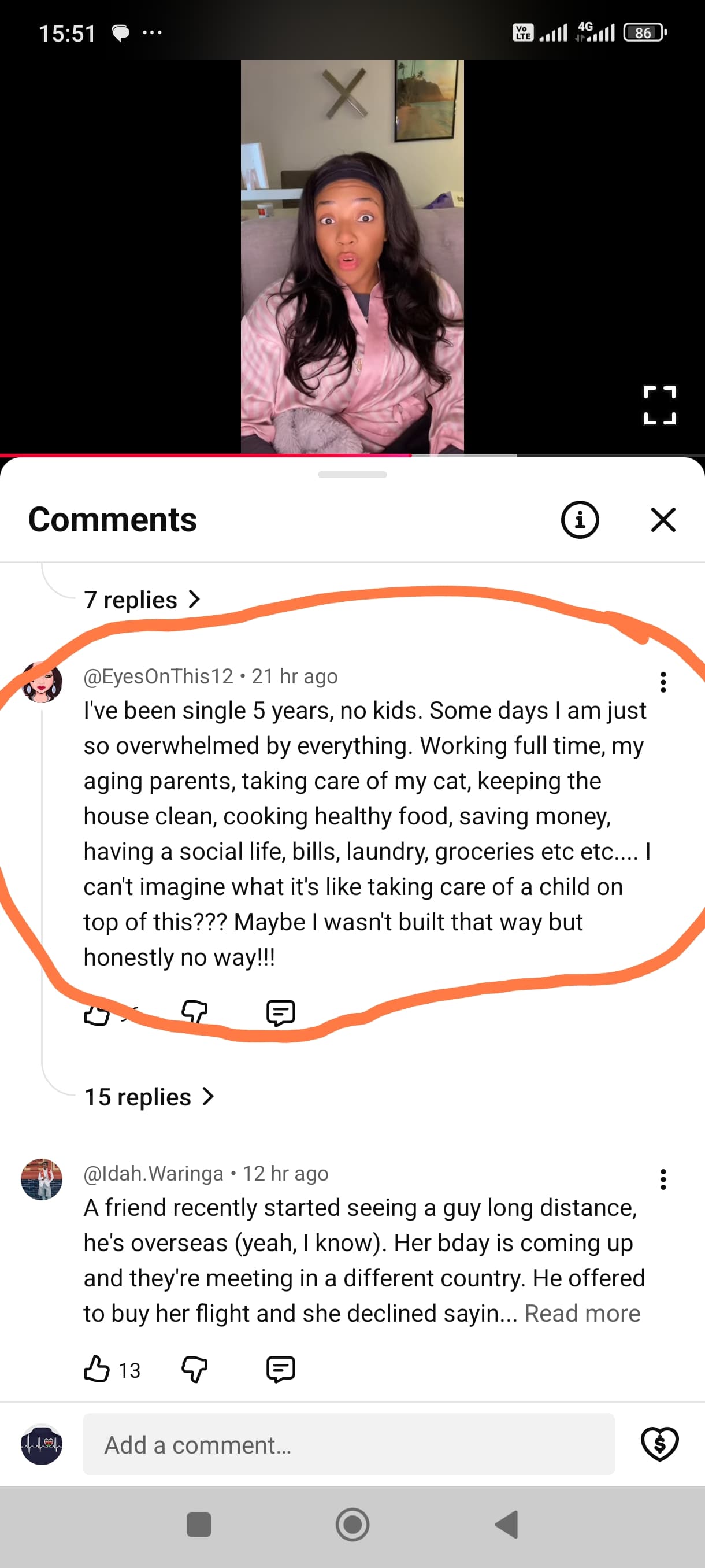Open EyesOnThis12 profile avatar
Viewport: 705px width, 1568px height.
[42, 682]
